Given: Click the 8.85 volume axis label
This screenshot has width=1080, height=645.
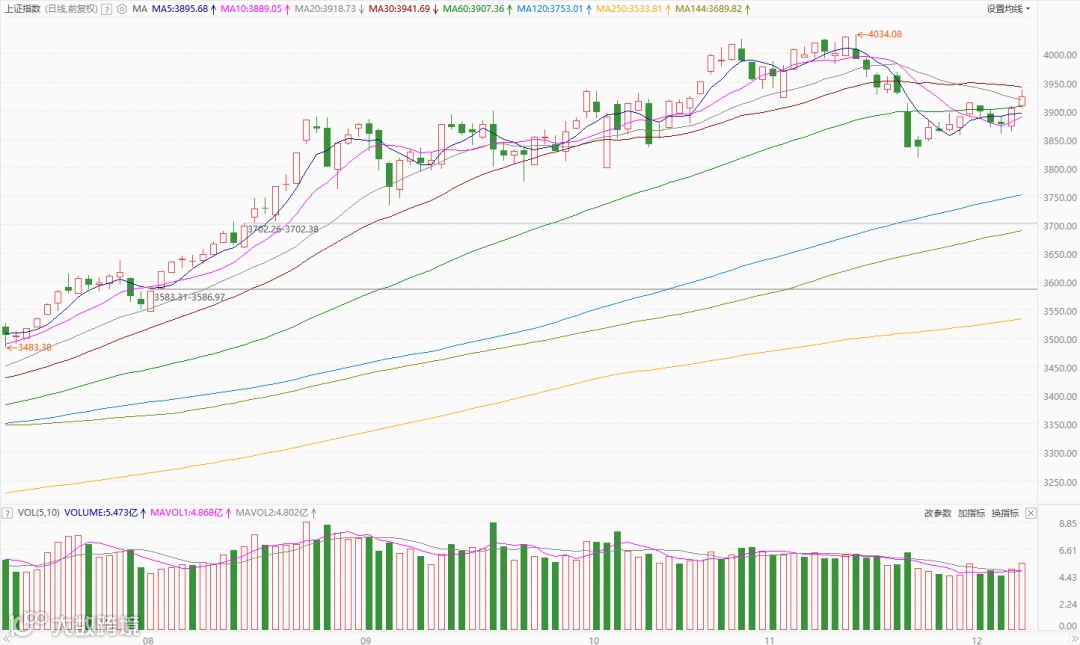Looking at the screenshot, I should click(1068, 524).
